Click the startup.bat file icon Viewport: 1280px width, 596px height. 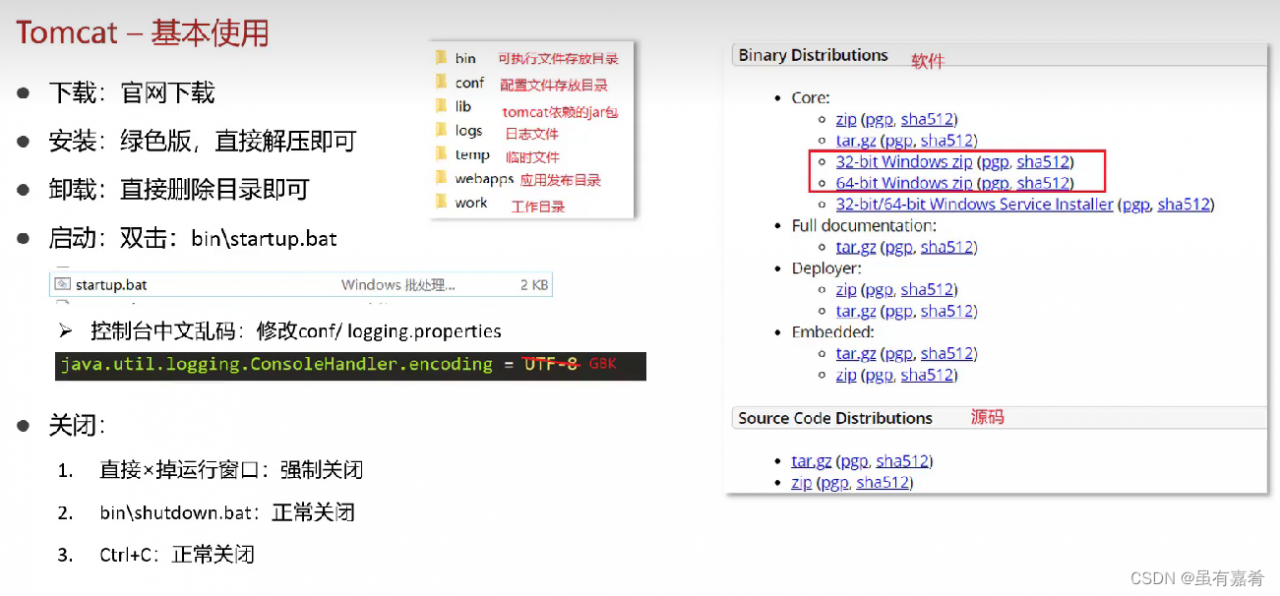click(63, 285)
